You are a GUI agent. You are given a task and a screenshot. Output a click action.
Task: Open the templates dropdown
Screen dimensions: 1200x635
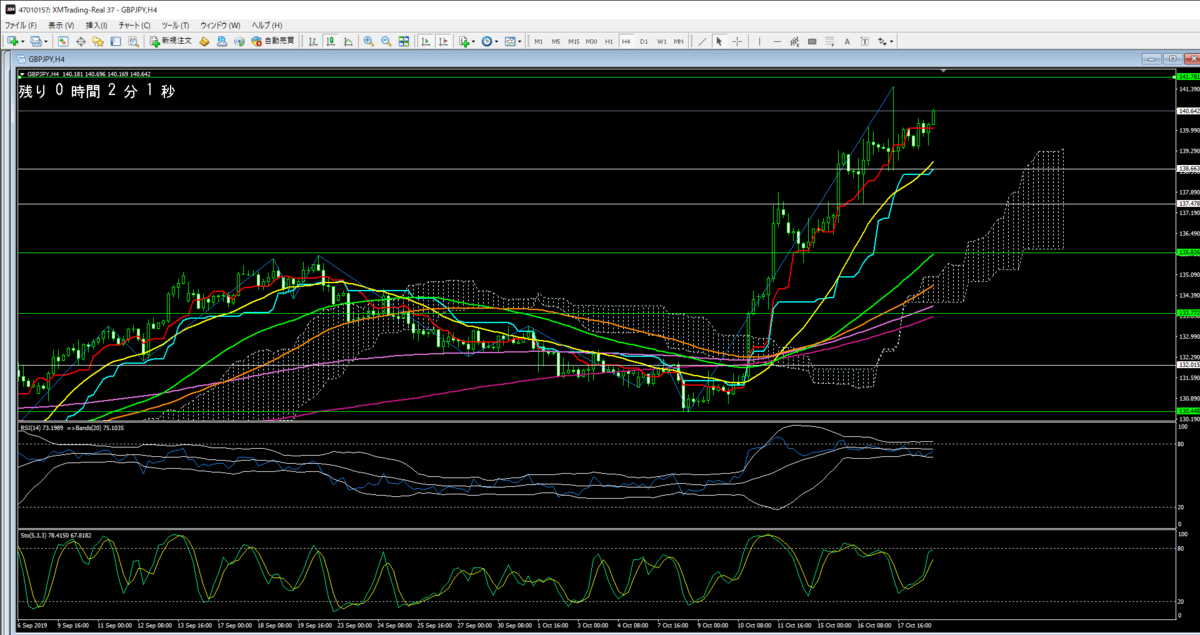click(x=513, y=41)
